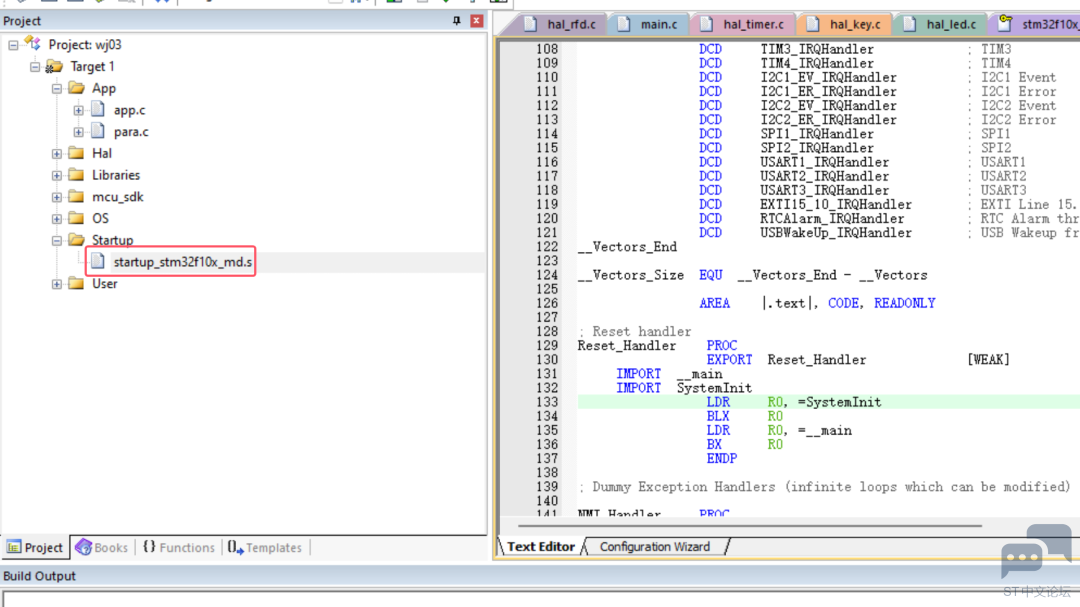Image resolution: width=1080 pixels, height=607 pixels.
Task: Collapse the Startup folder
Action: [56, 240]
